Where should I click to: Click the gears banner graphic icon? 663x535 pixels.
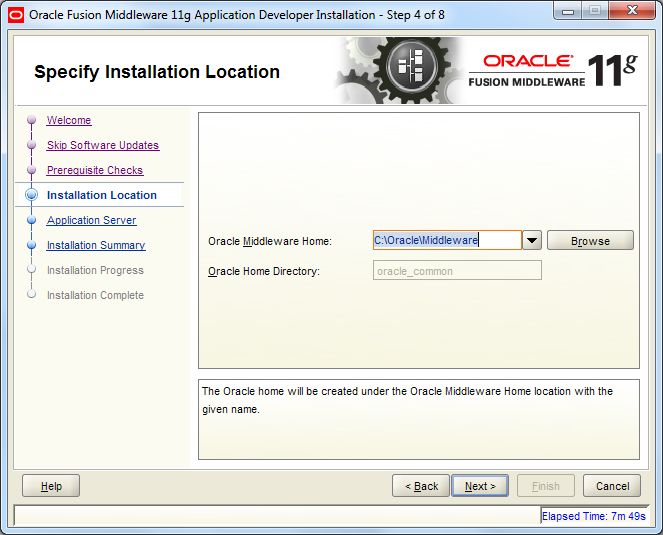[402, 70]
